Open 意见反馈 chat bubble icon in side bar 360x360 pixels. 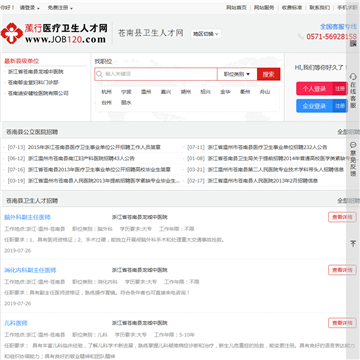(x=353, y=145)
